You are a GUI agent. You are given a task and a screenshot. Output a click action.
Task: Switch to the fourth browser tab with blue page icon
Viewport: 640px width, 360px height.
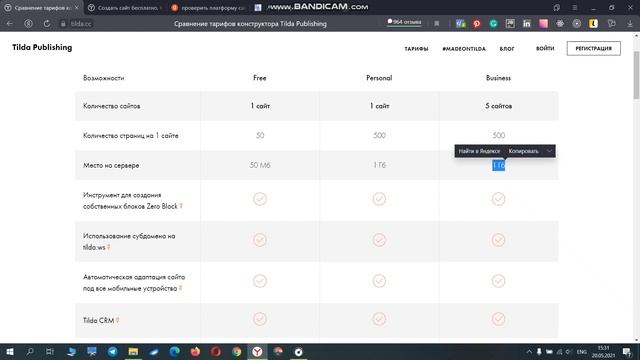[x=258, y=8]
